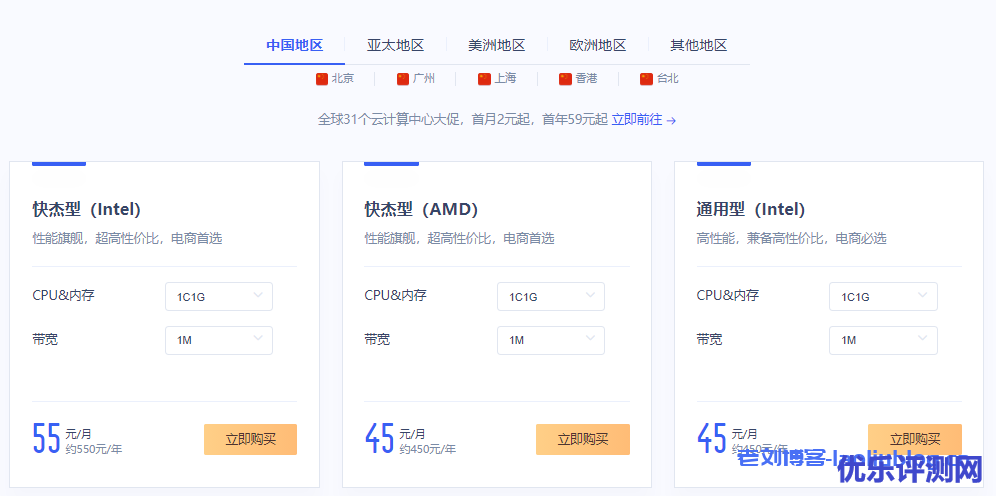This screenshot has width=996, height=496.
Task: Select the 香港 city flag icon
Action: 565,79
